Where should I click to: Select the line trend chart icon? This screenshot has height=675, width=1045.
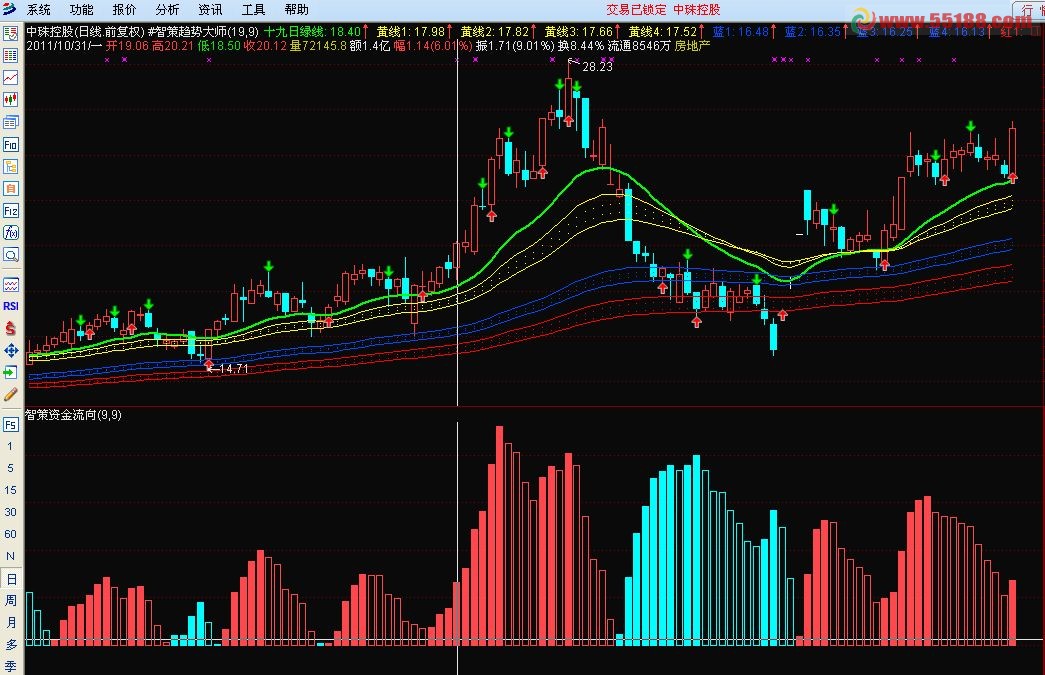11,78
